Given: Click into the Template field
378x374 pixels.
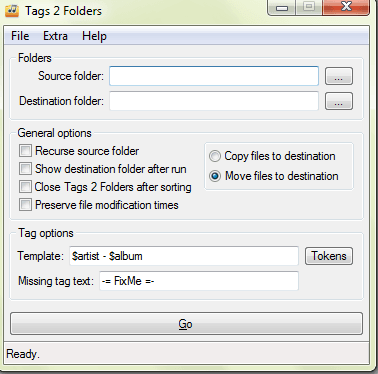Looking at the screenshot, I should 184,256.
